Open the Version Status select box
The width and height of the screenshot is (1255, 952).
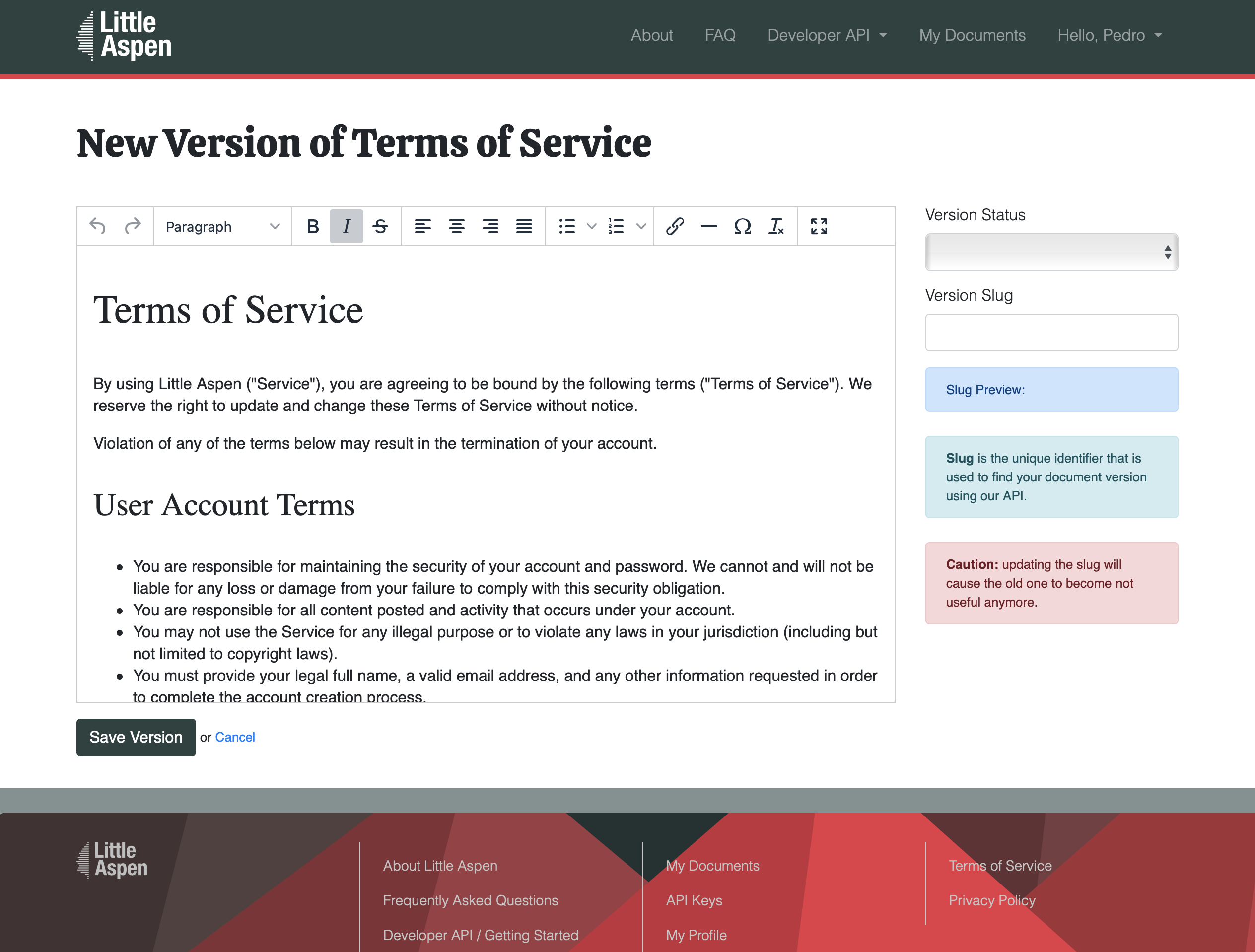click(x=1051, y=252)
